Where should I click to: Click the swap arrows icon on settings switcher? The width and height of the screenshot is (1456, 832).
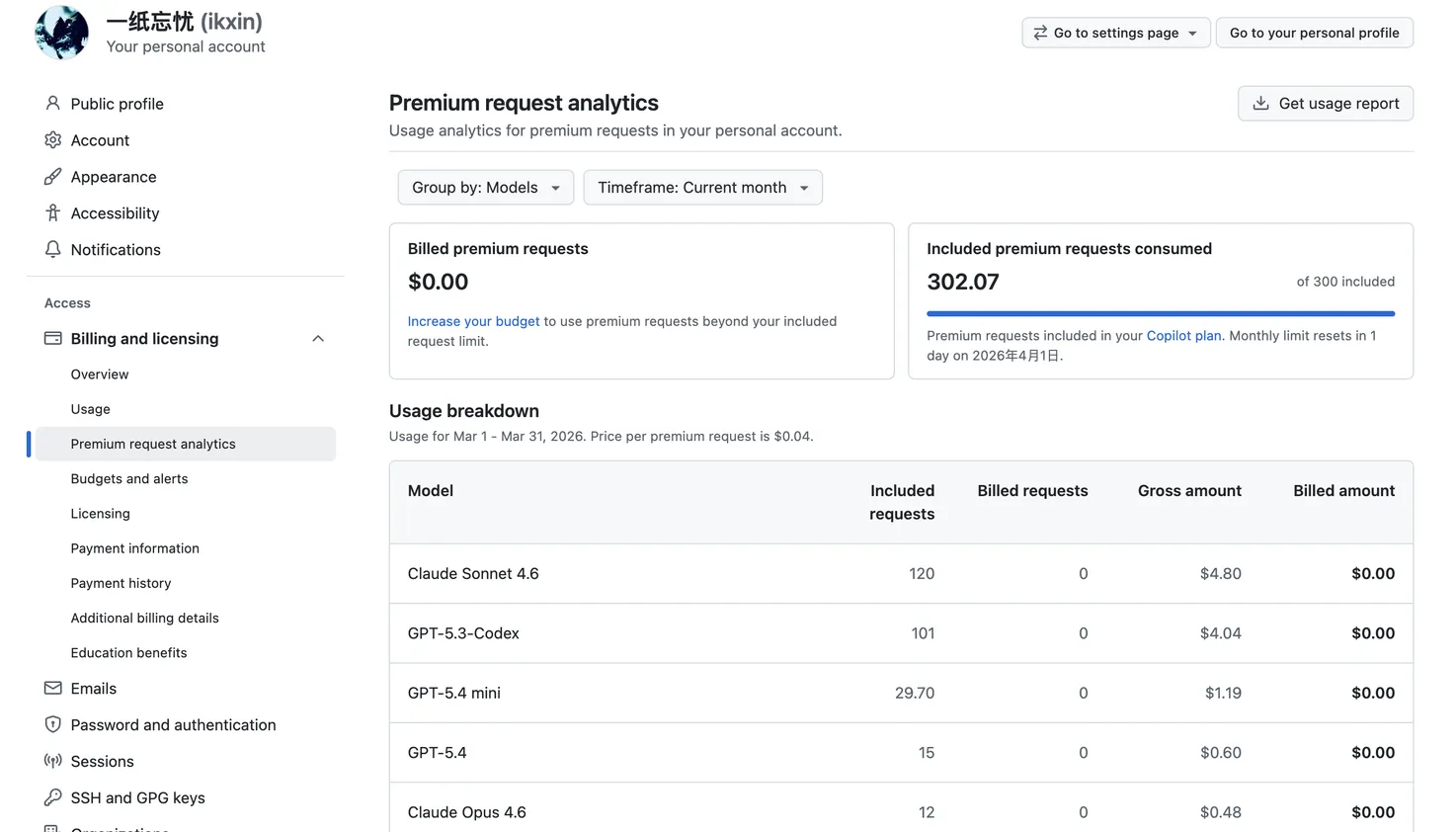pyautogui.click(x=1040, y=33)
